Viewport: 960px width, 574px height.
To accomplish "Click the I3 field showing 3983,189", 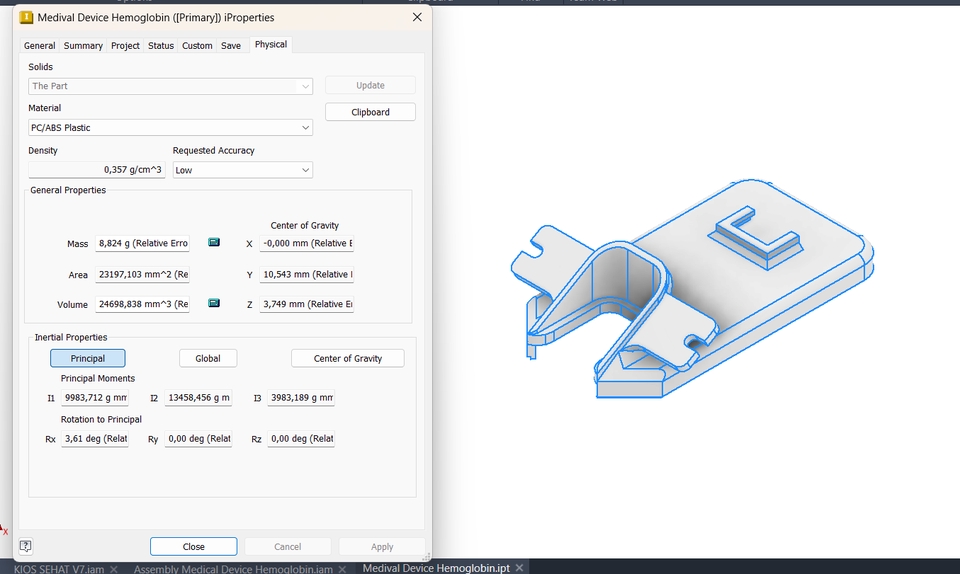I will (301, 398).
